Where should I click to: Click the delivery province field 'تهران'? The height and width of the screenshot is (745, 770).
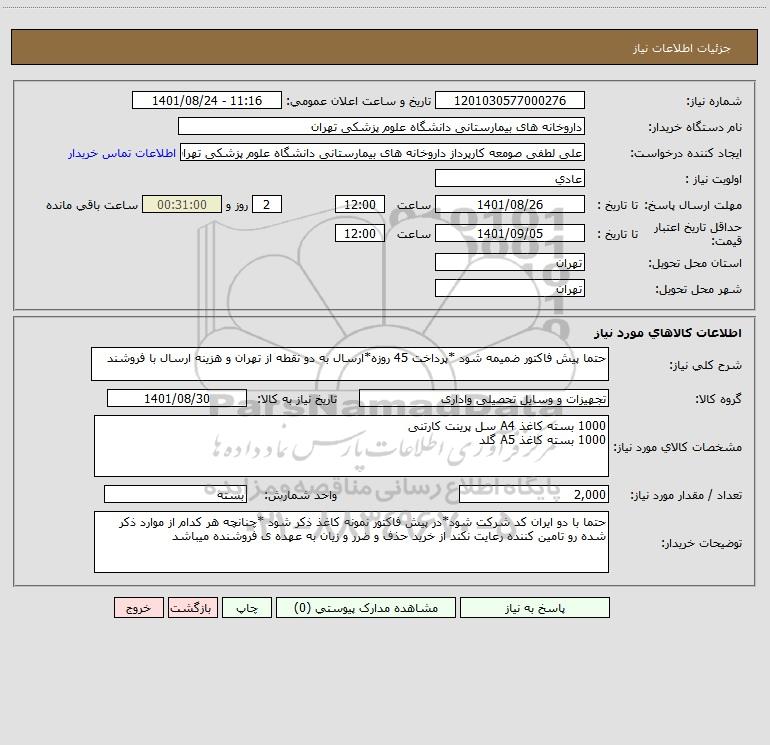[x=510, y=263]
